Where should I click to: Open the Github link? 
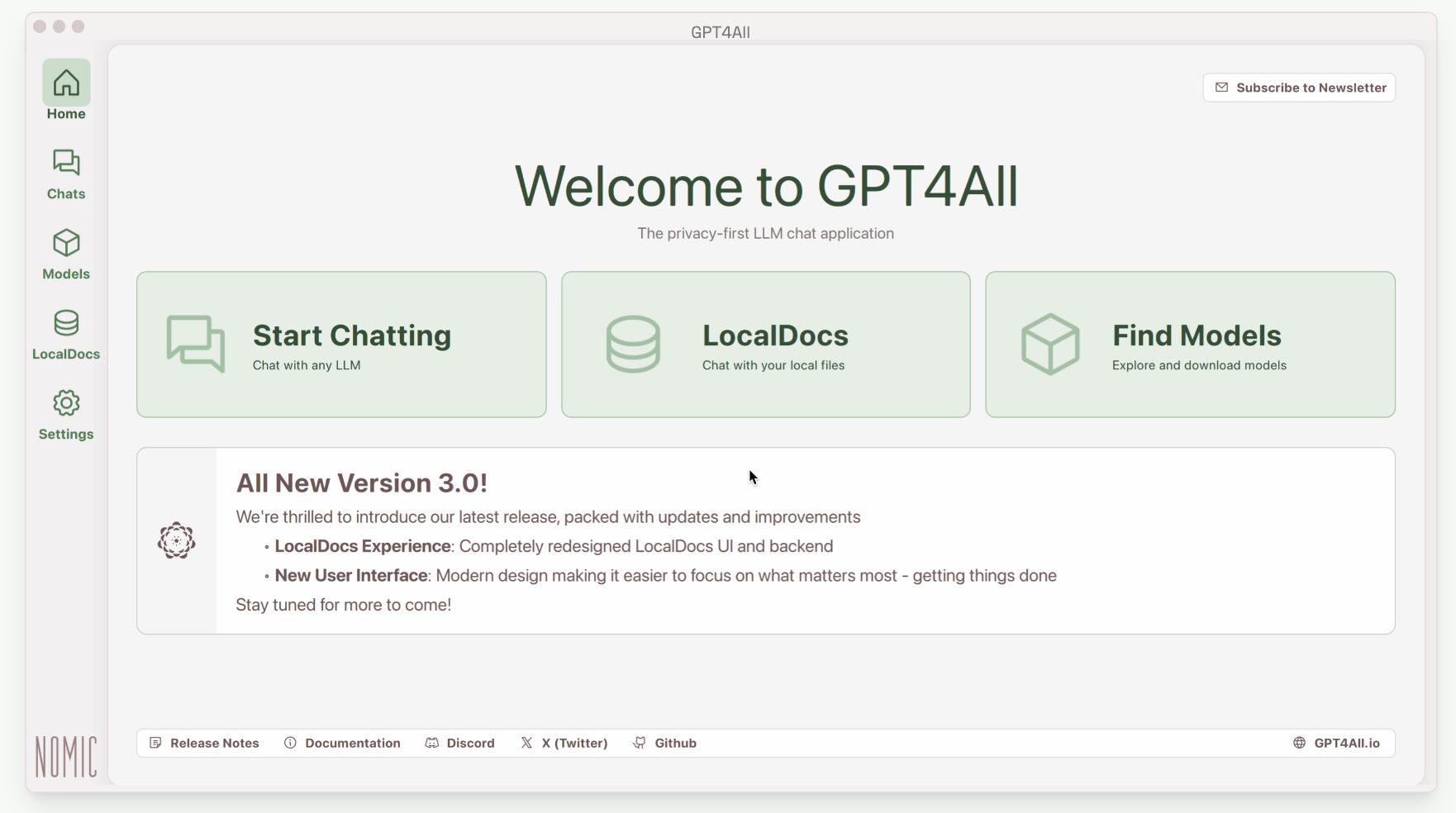tap(664, 743)
